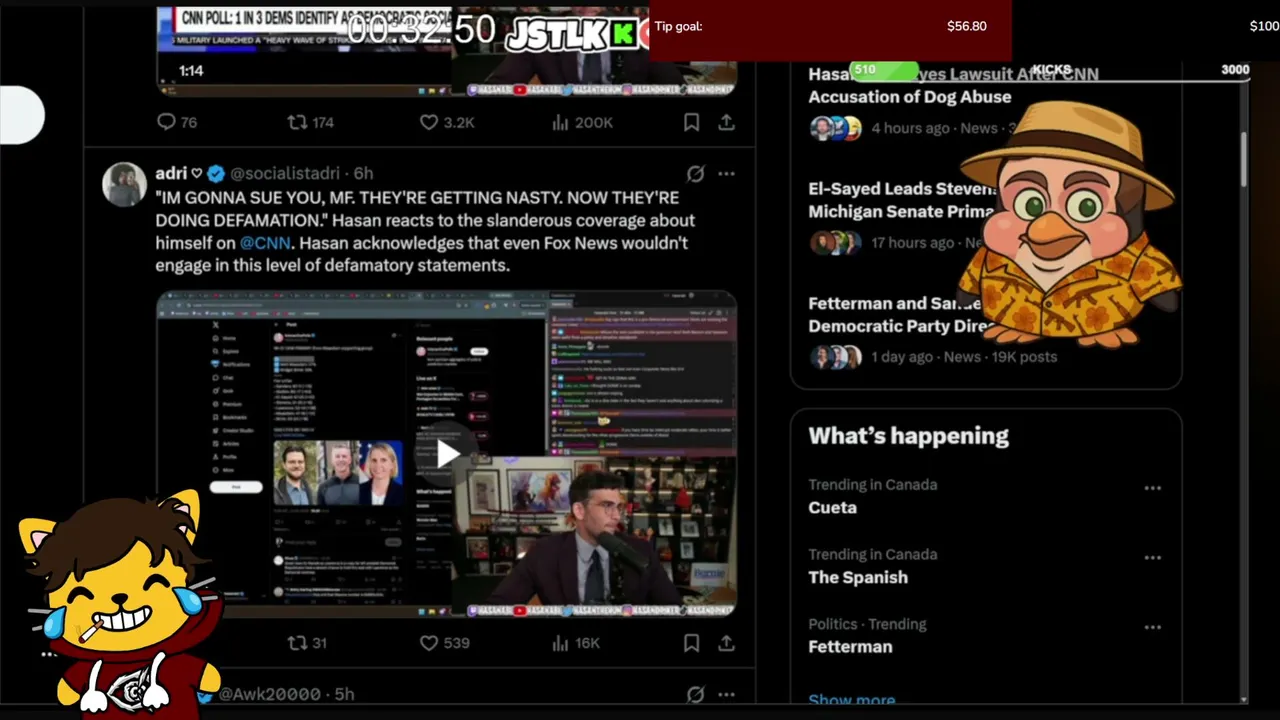Open the more options menu on adri's tweet

(x=726, y=174)
